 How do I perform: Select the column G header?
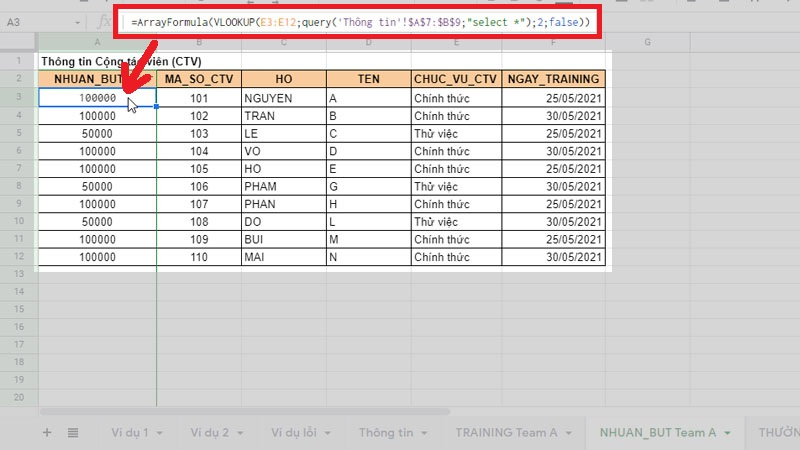coord(648,42)
